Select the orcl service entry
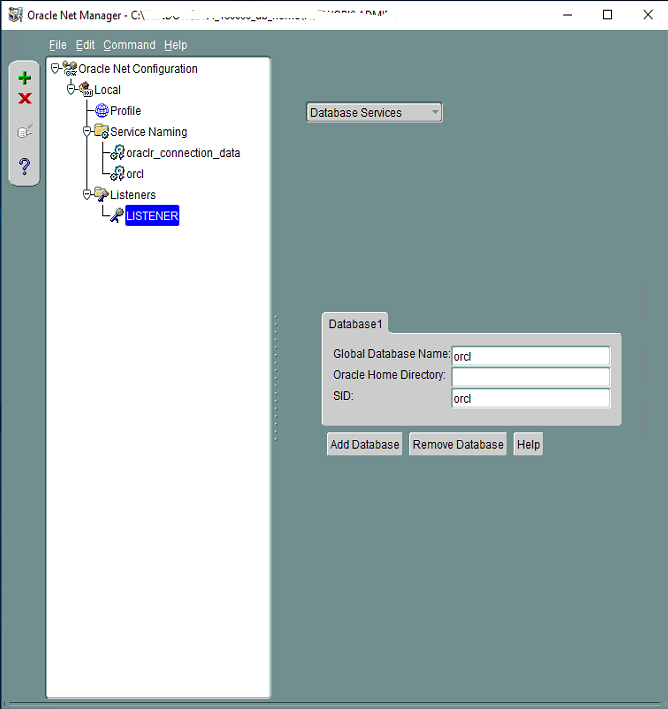Image resolution: width=668 pixels, height=709 pixels. click(x=135, y=174)
